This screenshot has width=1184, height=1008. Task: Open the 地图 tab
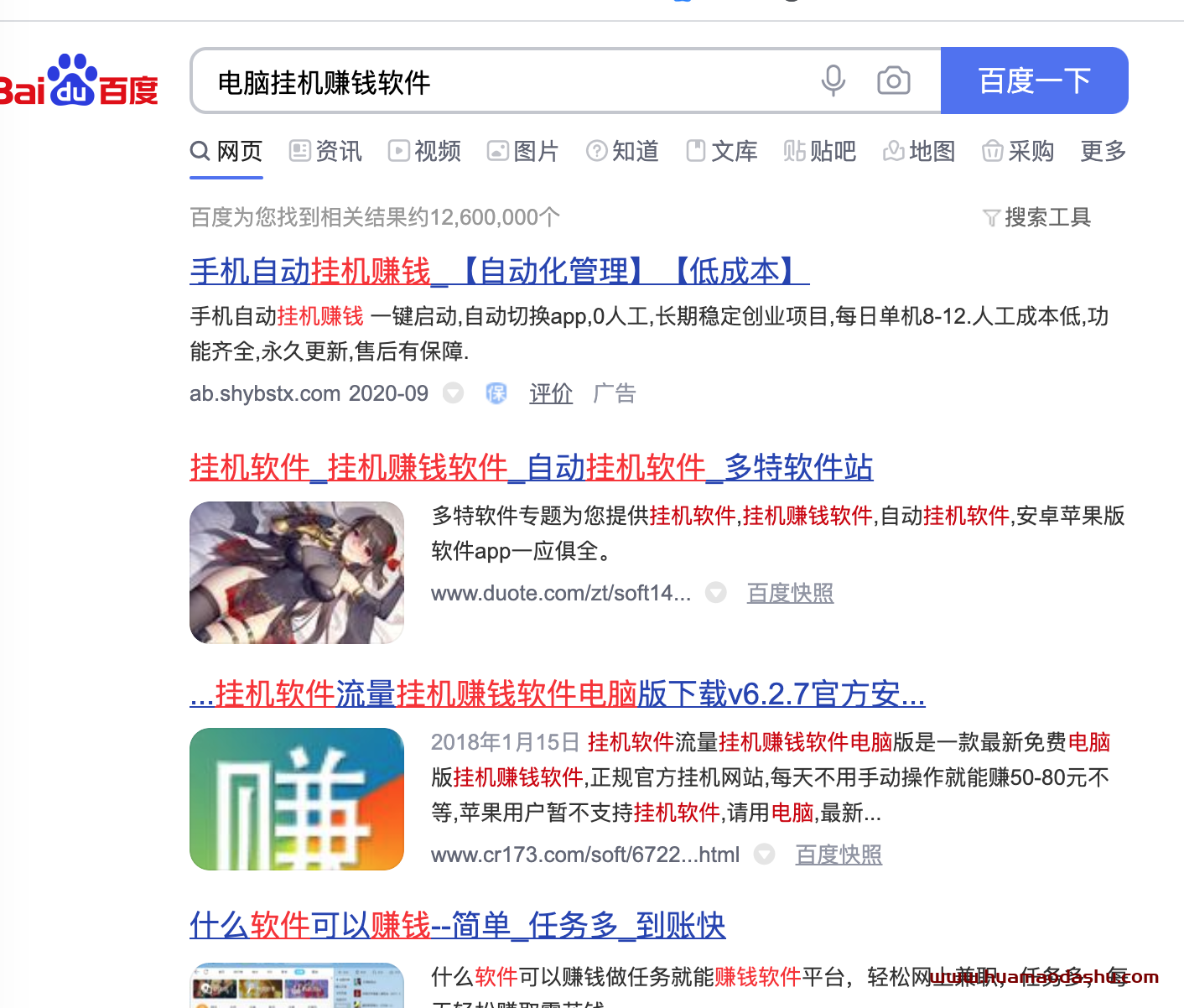click(919, 151)
